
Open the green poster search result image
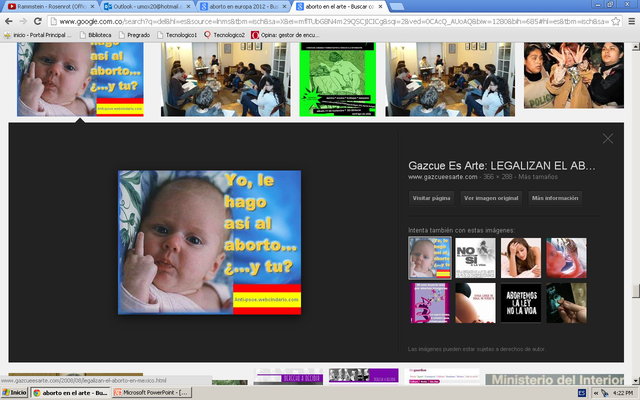[x=338, y=79]
